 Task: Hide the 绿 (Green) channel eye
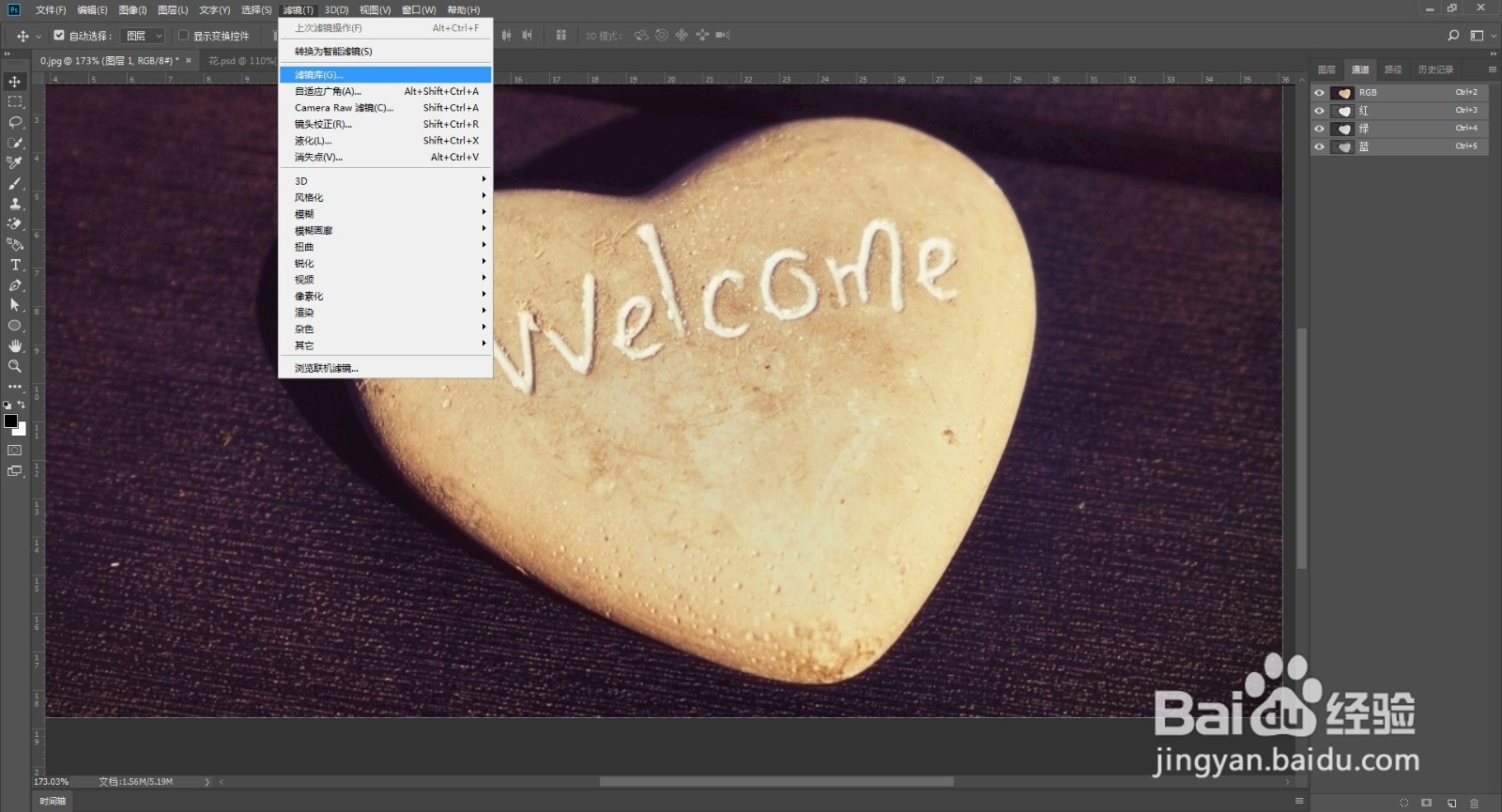point(1319,129)
